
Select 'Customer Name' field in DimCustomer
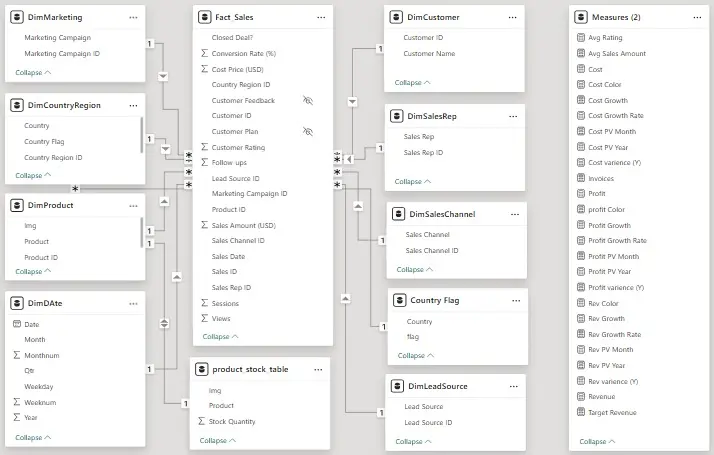tap(429, 53)
